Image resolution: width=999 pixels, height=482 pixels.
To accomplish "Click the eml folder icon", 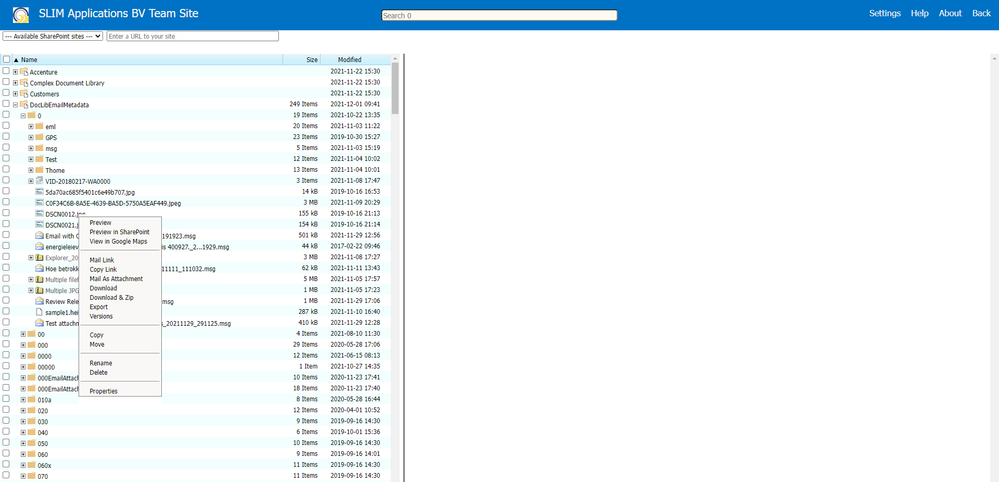I will click(39, 126).
